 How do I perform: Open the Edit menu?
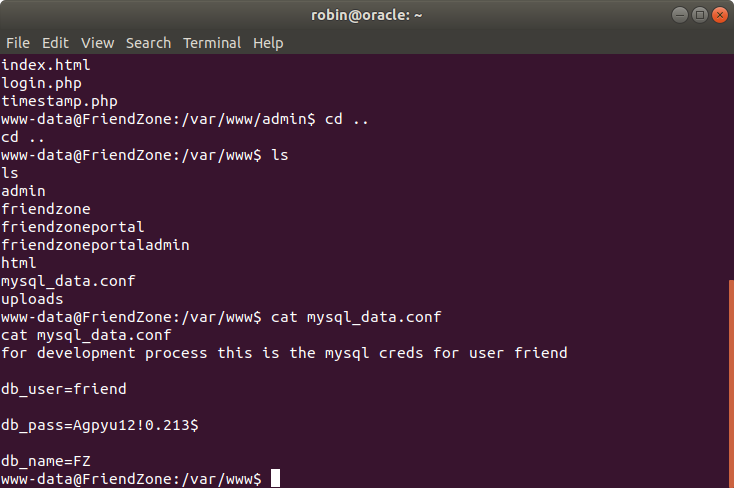click(x=55, y=43)
